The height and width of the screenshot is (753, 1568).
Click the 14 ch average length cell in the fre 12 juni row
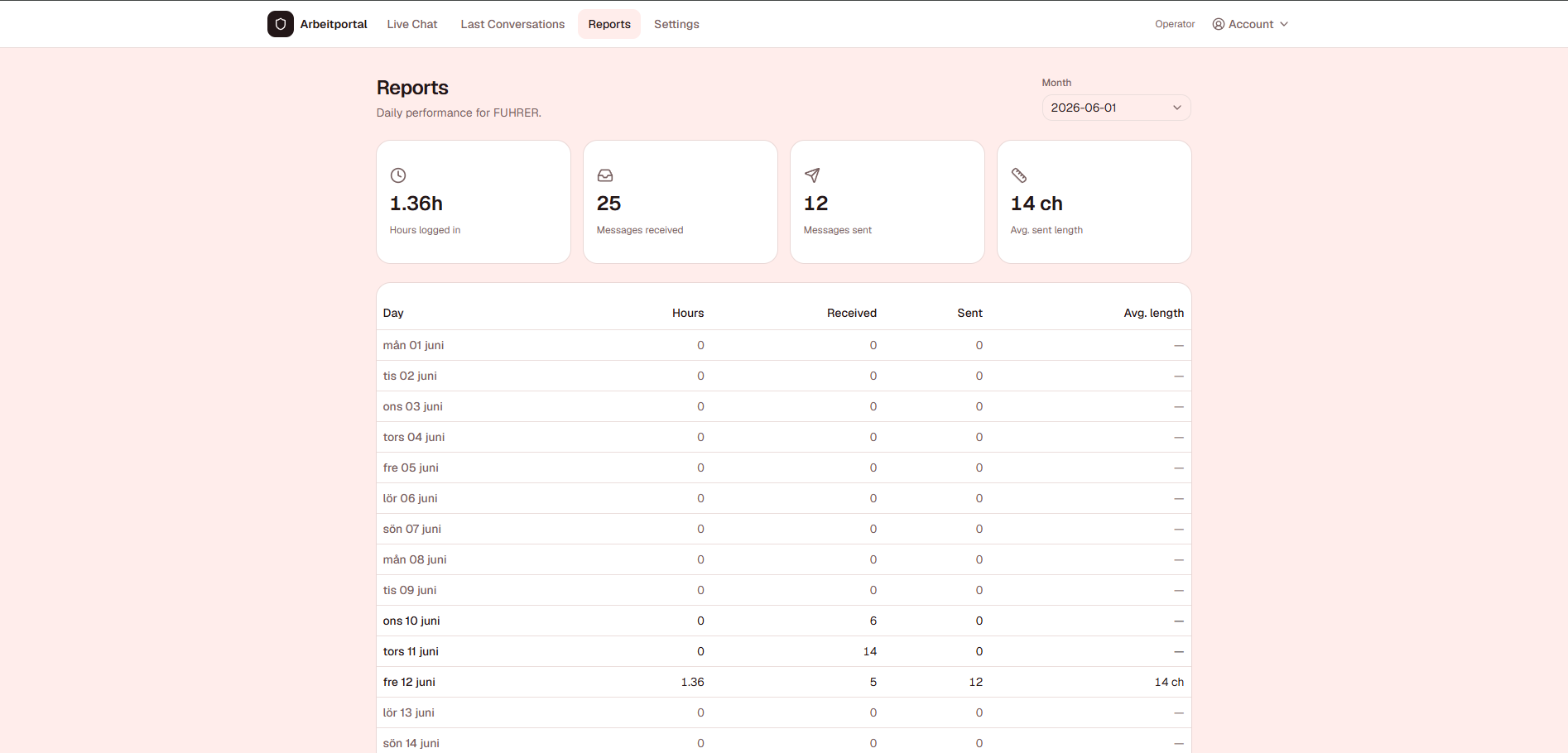(x=1169, y=682)
